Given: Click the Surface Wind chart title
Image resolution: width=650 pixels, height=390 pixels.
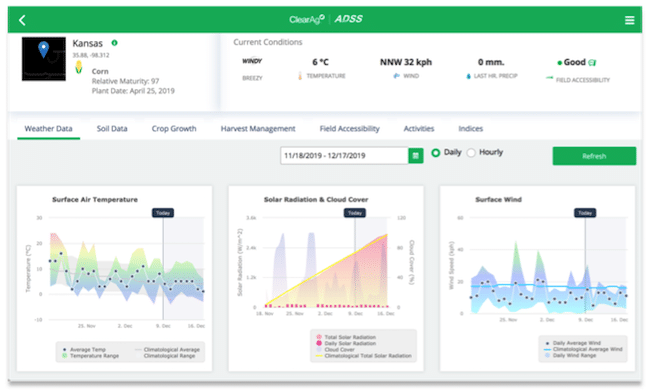Looking at the screenshot, I should click(498, 199).
